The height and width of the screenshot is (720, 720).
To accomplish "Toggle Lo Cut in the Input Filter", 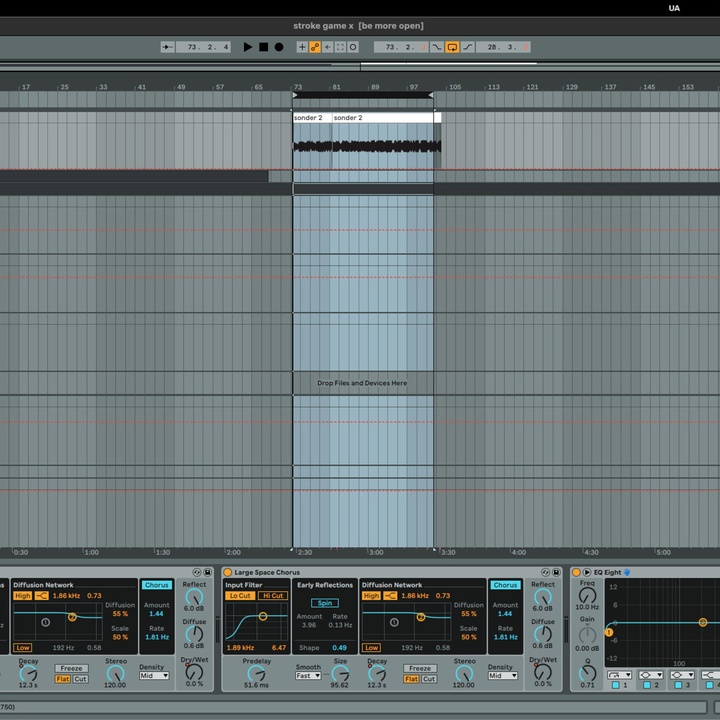I will [x=240, y=596].
